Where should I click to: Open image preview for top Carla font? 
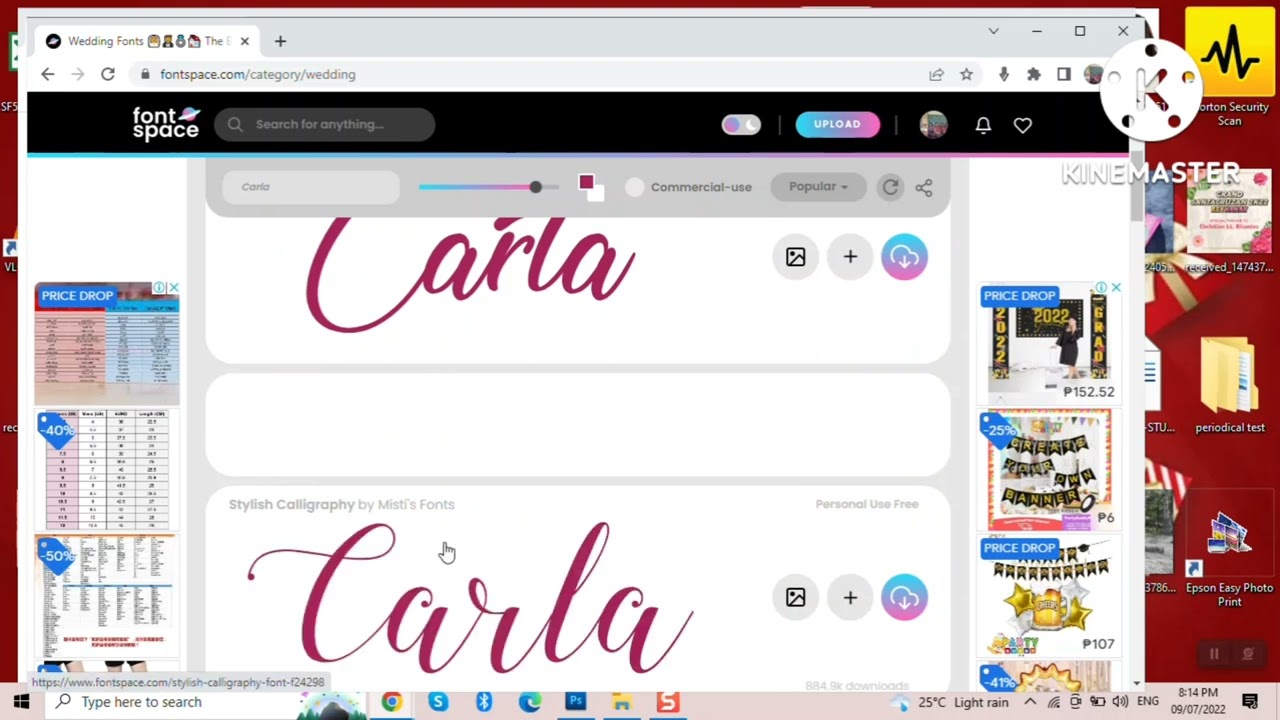(795, 257)
